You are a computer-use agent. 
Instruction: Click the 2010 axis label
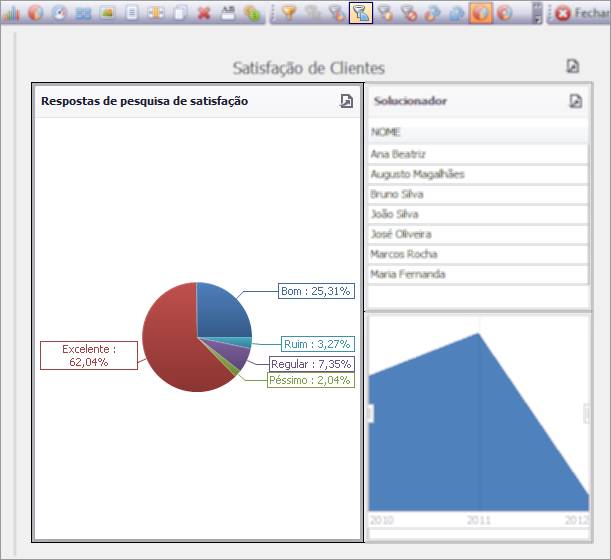(x=381, y=520)
